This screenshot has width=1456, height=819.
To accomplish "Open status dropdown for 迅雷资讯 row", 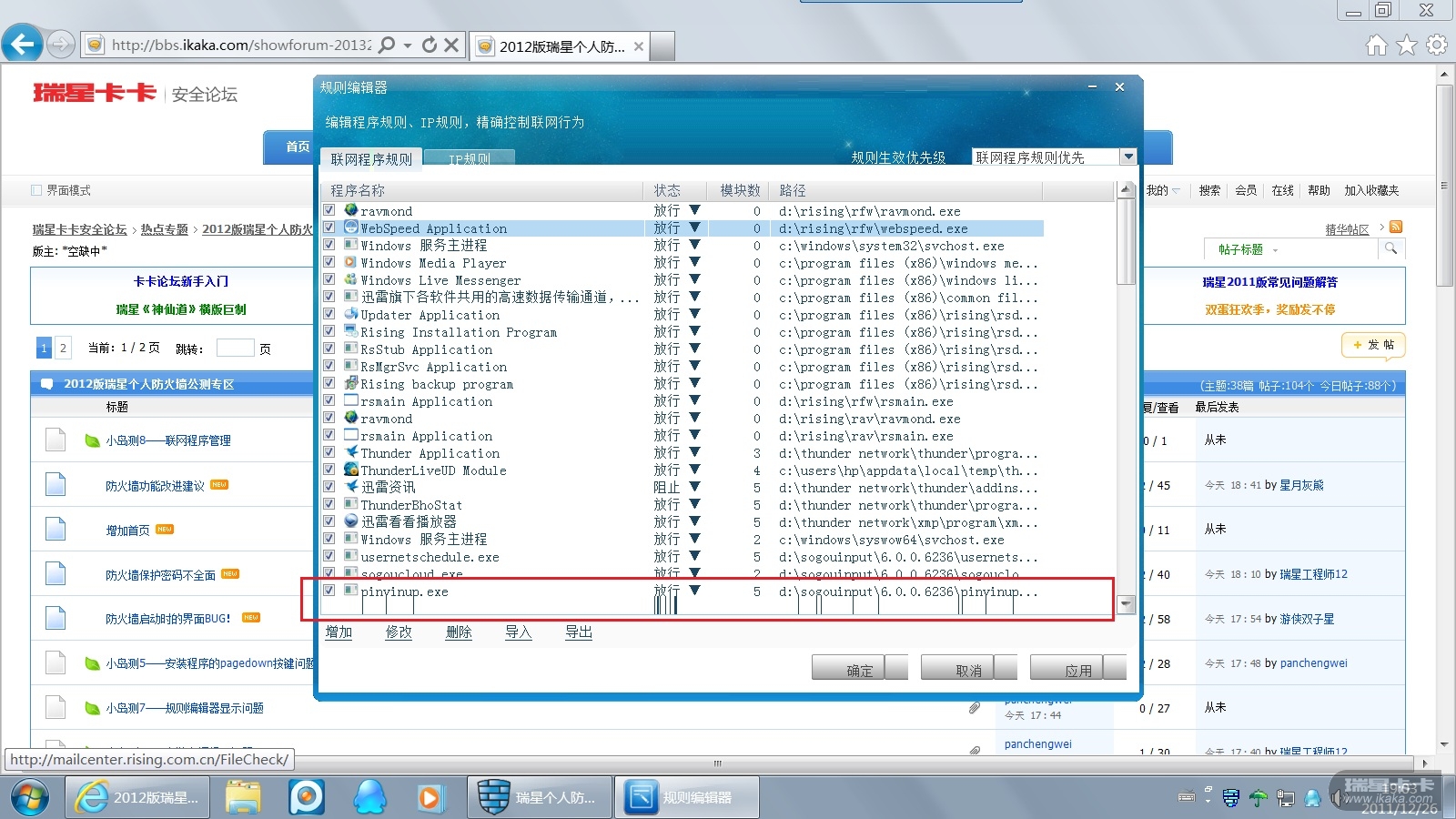I will (x=695, y=487).
